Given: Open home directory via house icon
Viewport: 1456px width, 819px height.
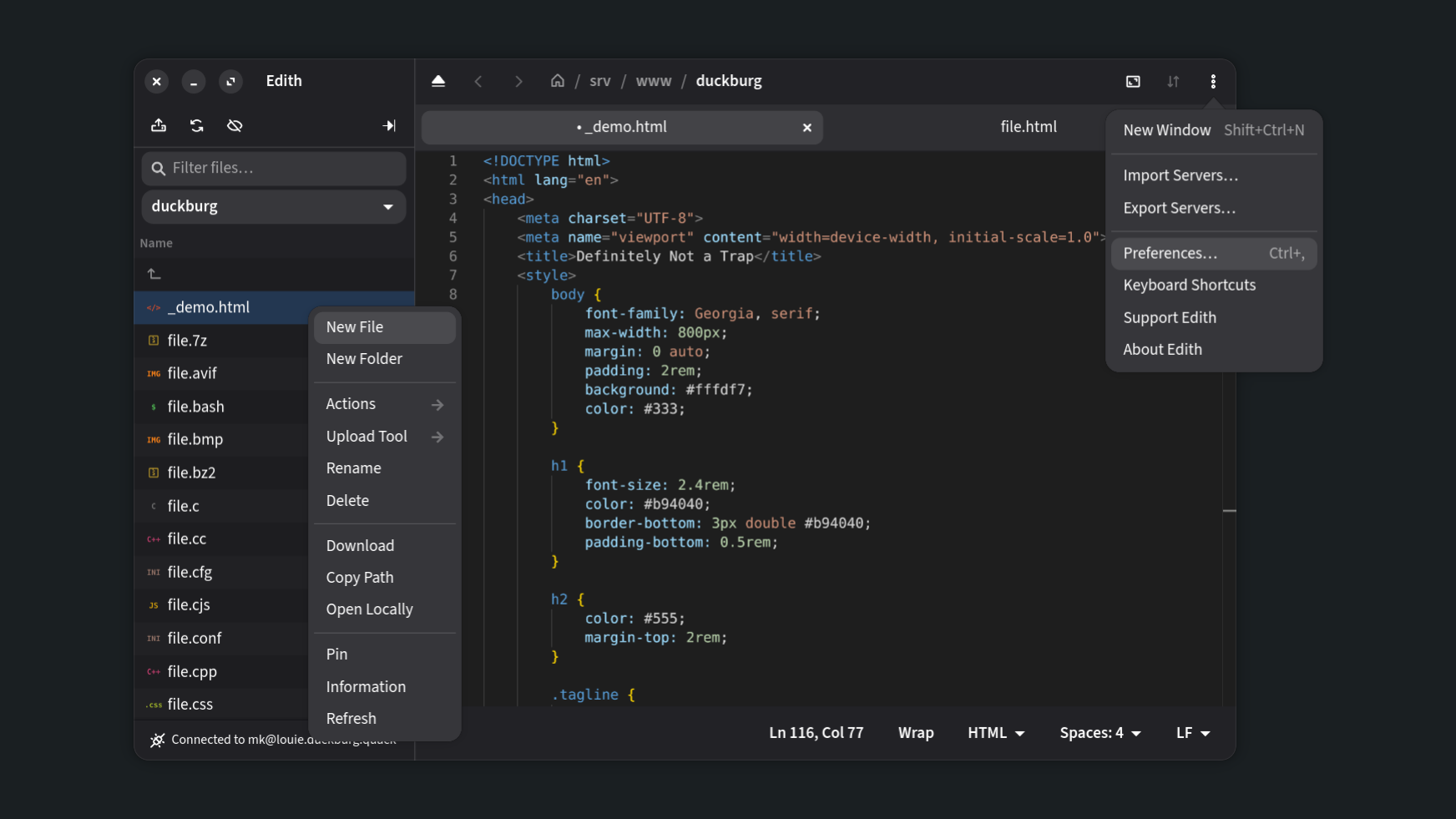Looking at the screenshot, I should click(x=557, y=81).
